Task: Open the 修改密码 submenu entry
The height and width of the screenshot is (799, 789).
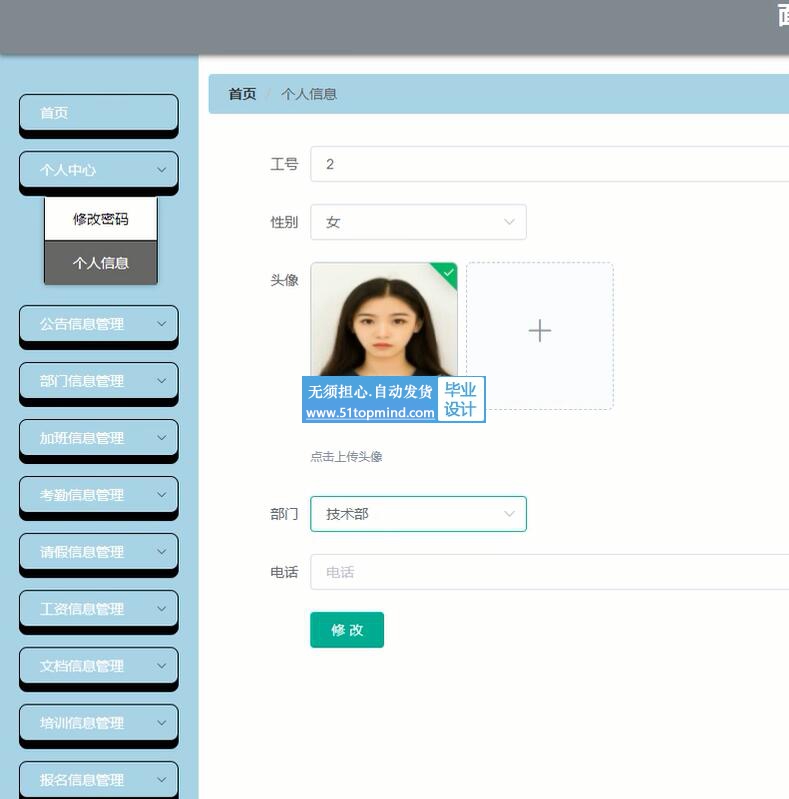Action: pyautogui.click(x=101, y=219)
